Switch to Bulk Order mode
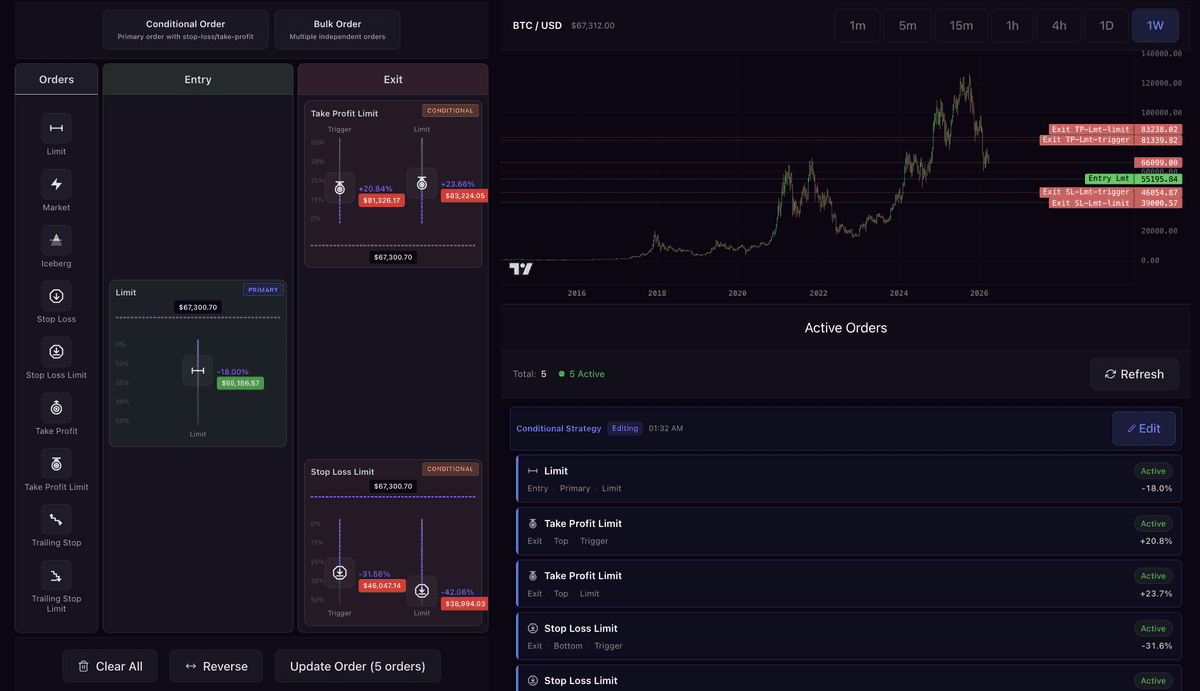The width and height of the screenshot is (1200, 691). click(x=337, y=30)
